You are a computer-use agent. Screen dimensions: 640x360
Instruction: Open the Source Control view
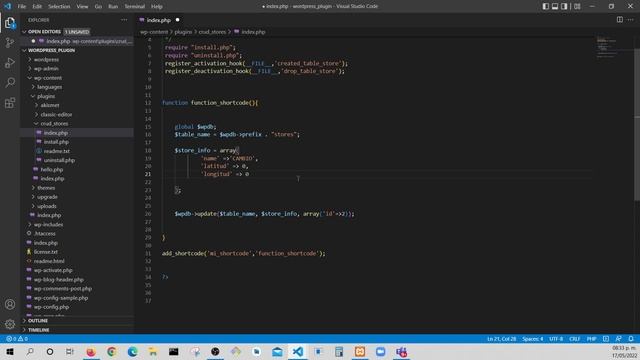[x=10, y=43]
